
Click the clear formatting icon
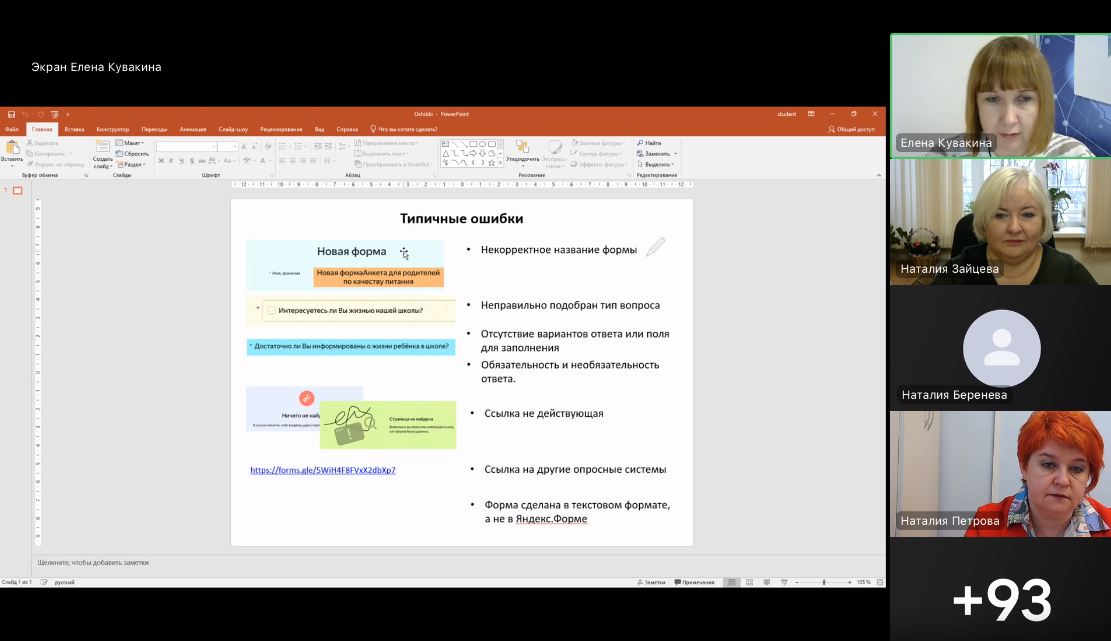coord(268,147)
